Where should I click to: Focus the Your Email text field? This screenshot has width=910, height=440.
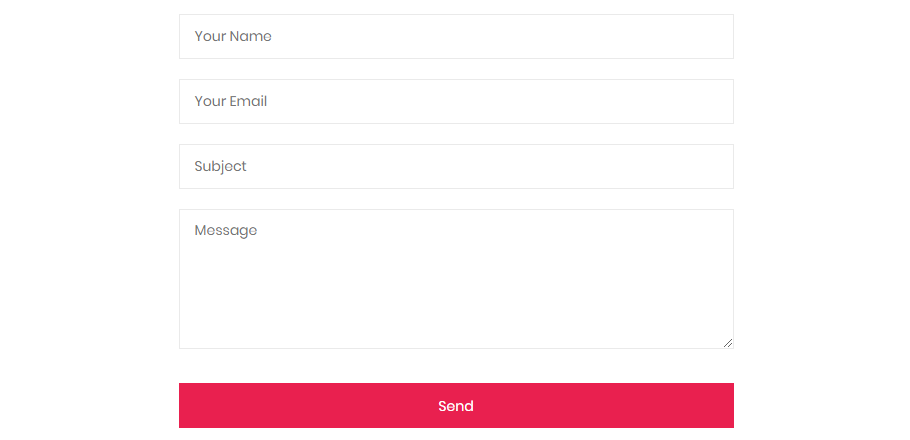coord(456,101)
